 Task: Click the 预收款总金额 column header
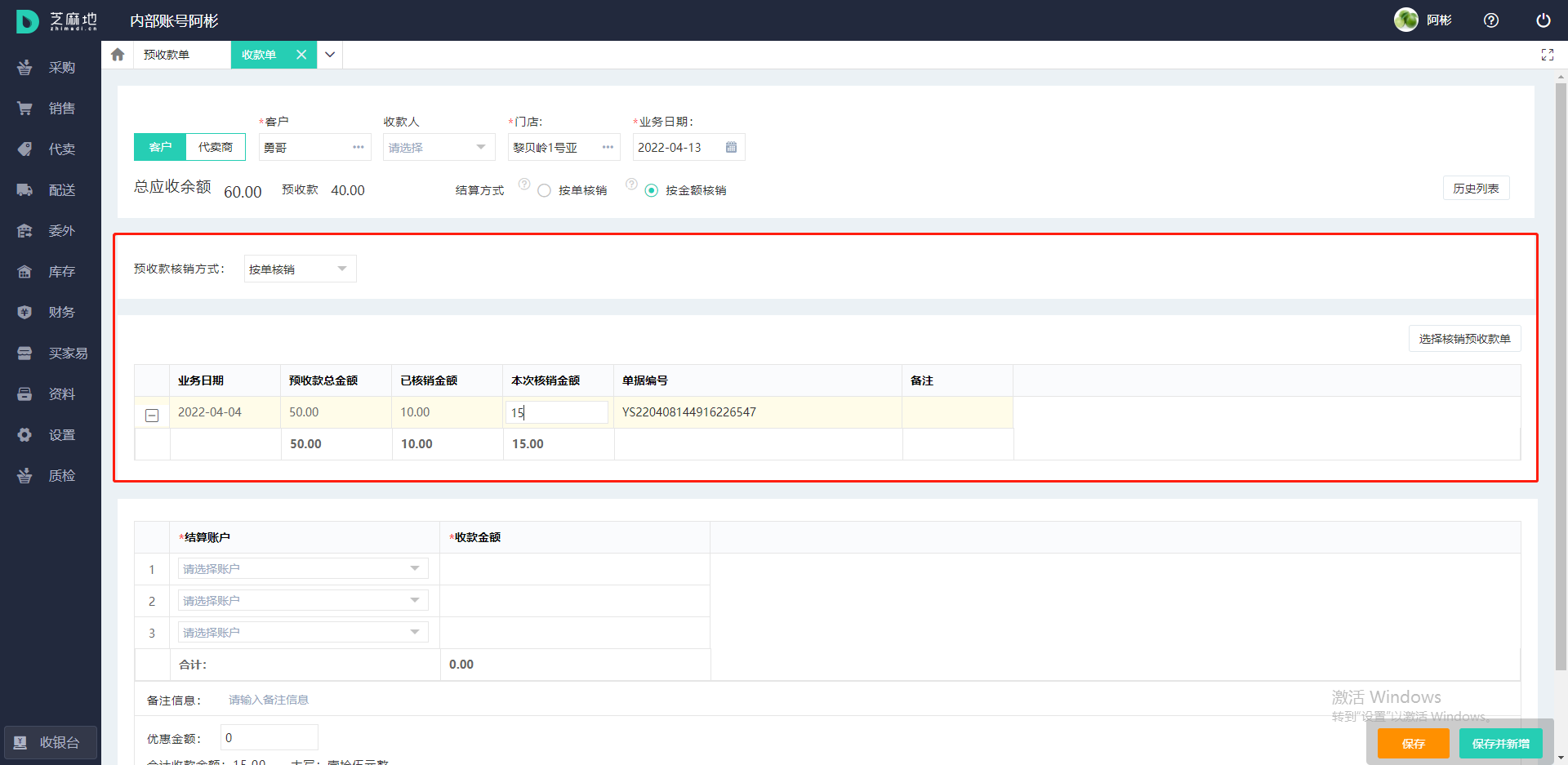pyautogui.click(x=336, y=380)
